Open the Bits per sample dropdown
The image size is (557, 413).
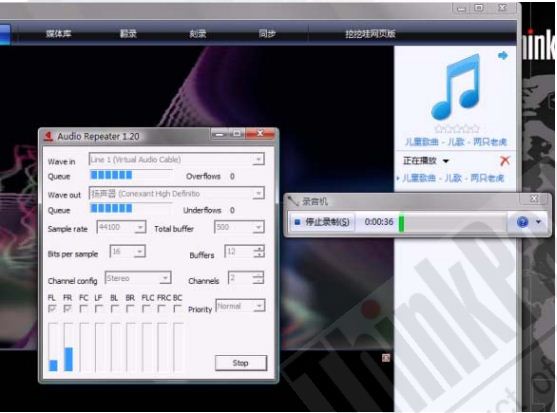[140, 251]
